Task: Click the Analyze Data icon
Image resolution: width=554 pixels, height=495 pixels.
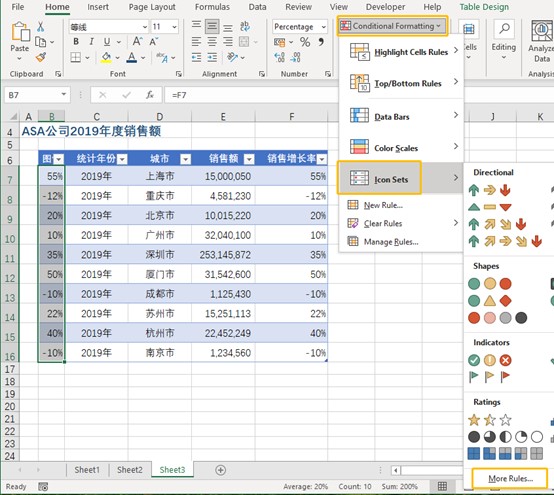Action: (x=542, y=31)
